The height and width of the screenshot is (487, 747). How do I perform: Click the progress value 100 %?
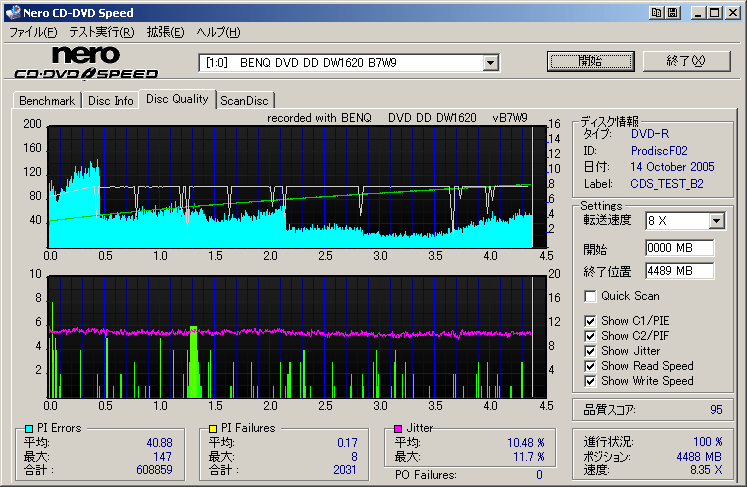[x=708, y=442]
